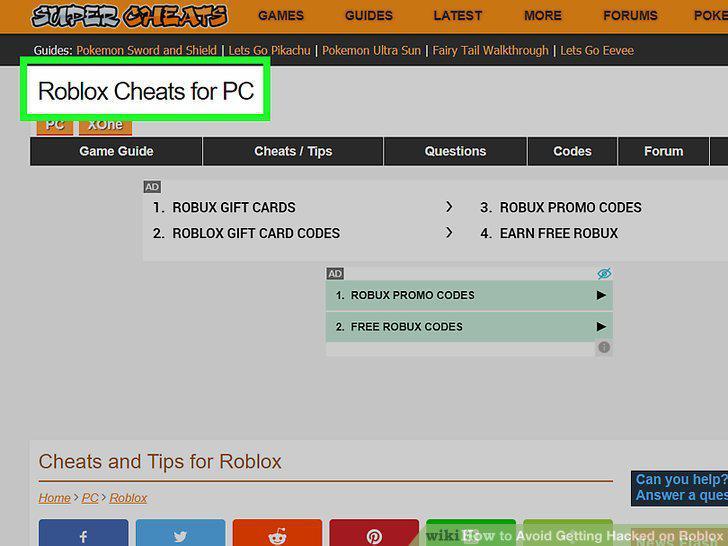The image size is (728, 546).
Task: Open 1. ROBUX PROMO CODES green ad row
Action: [x=469, y=295]
